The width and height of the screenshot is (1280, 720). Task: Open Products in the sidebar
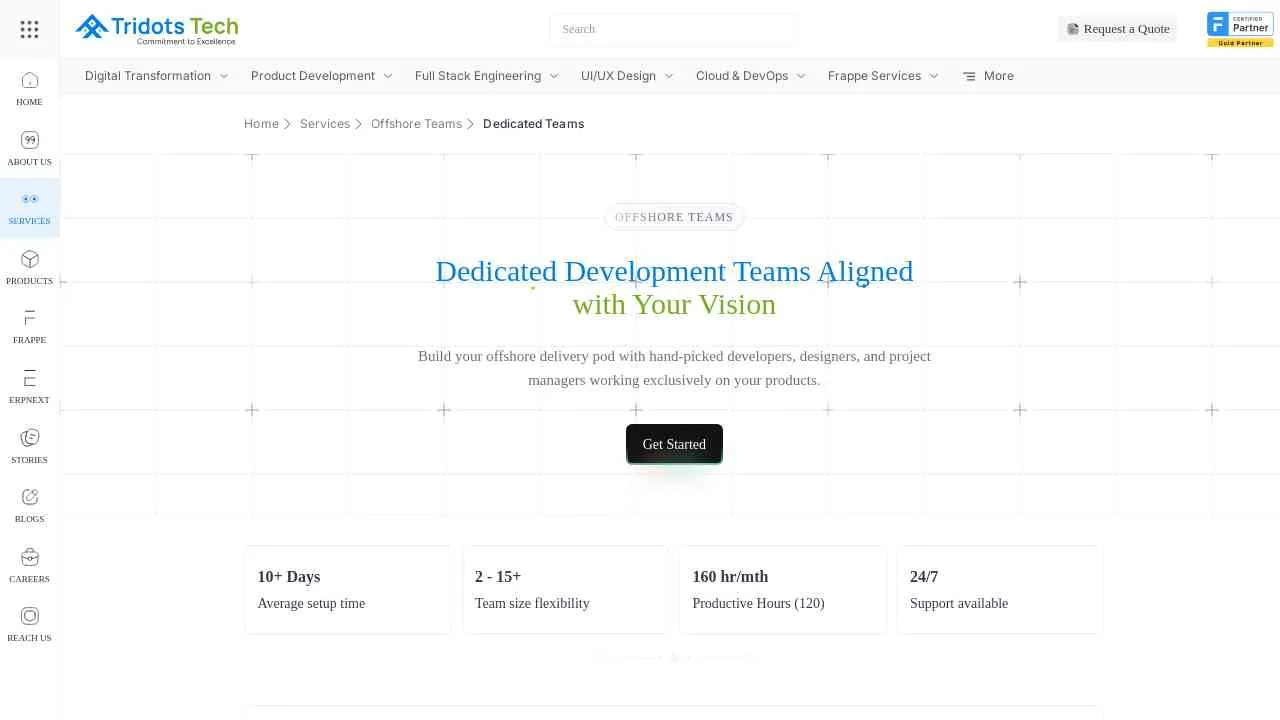(29, 267)
